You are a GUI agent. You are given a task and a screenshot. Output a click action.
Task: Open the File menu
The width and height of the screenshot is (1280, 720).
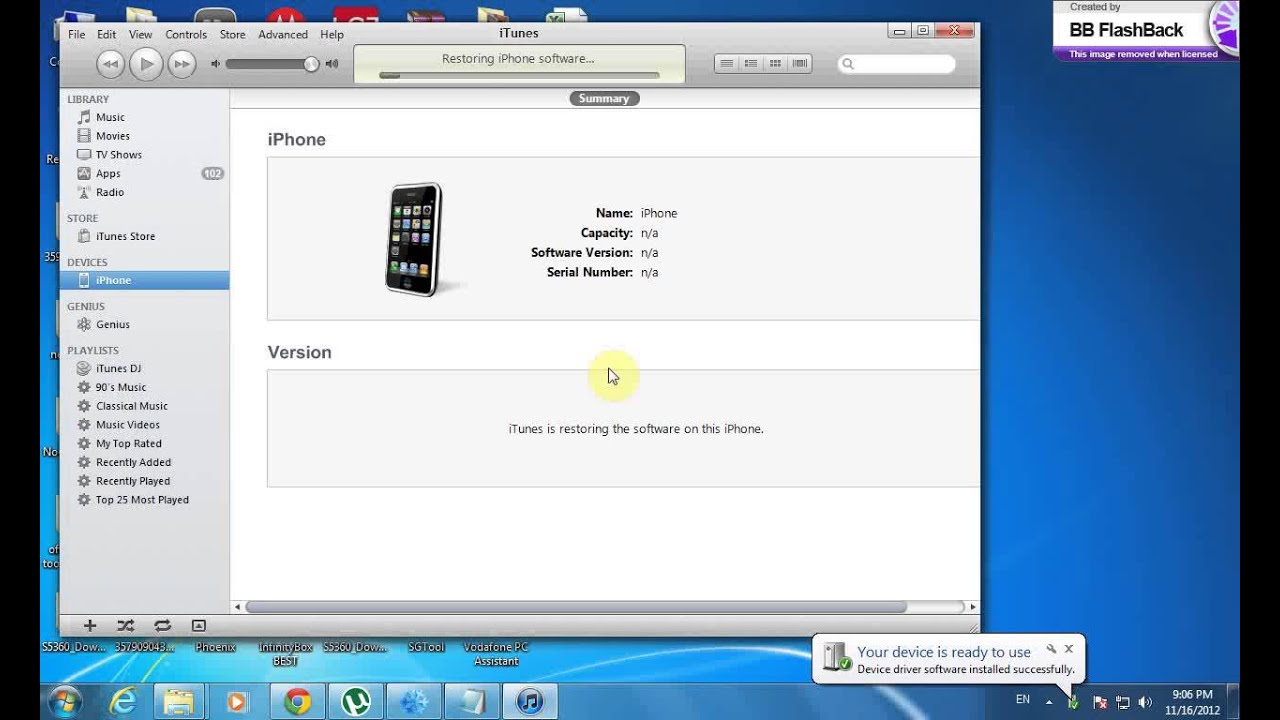point(76,34)
